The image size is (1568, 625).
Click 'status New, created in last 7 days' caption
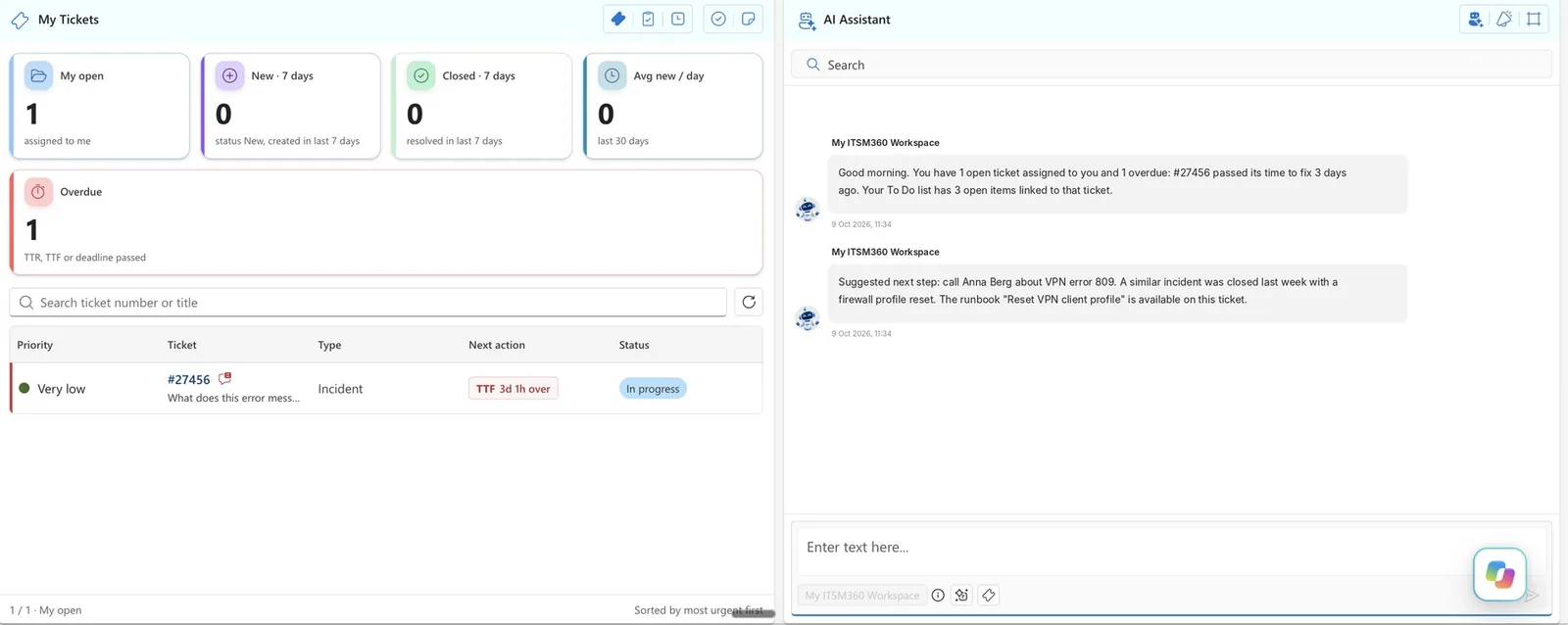287,141
